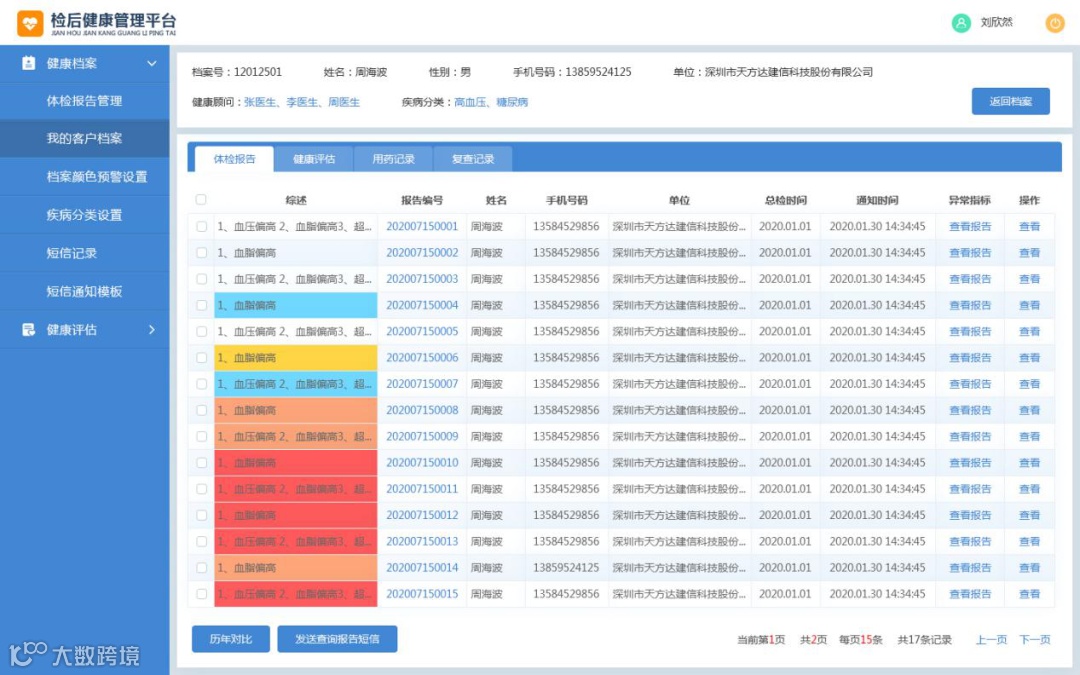1080x675 pixels.
Task: Click the 发送查询报告短信 button
Action: pyautogui.click(x=337, y=638)
